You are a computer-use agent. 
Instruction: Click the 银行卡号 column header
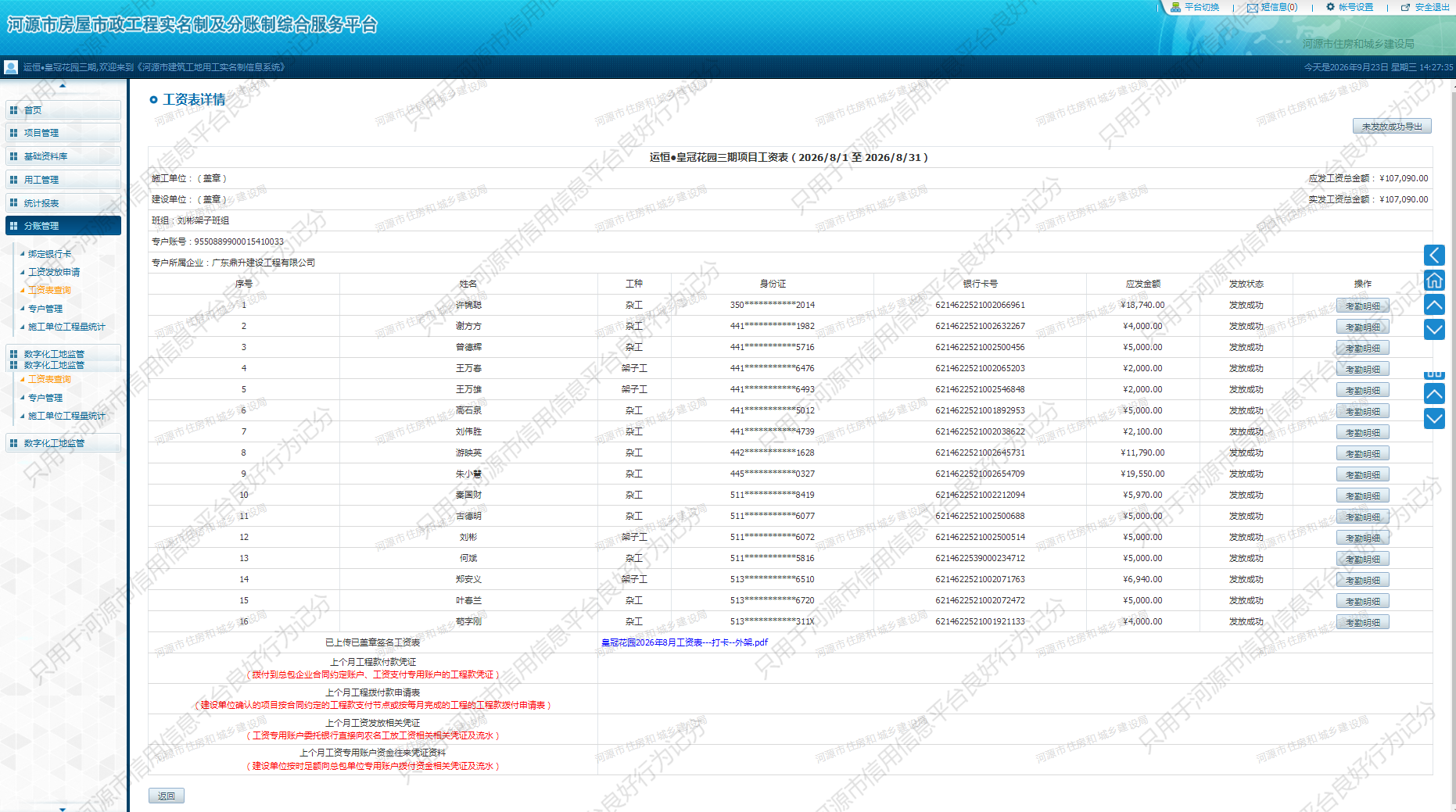(x=980, y=284)
